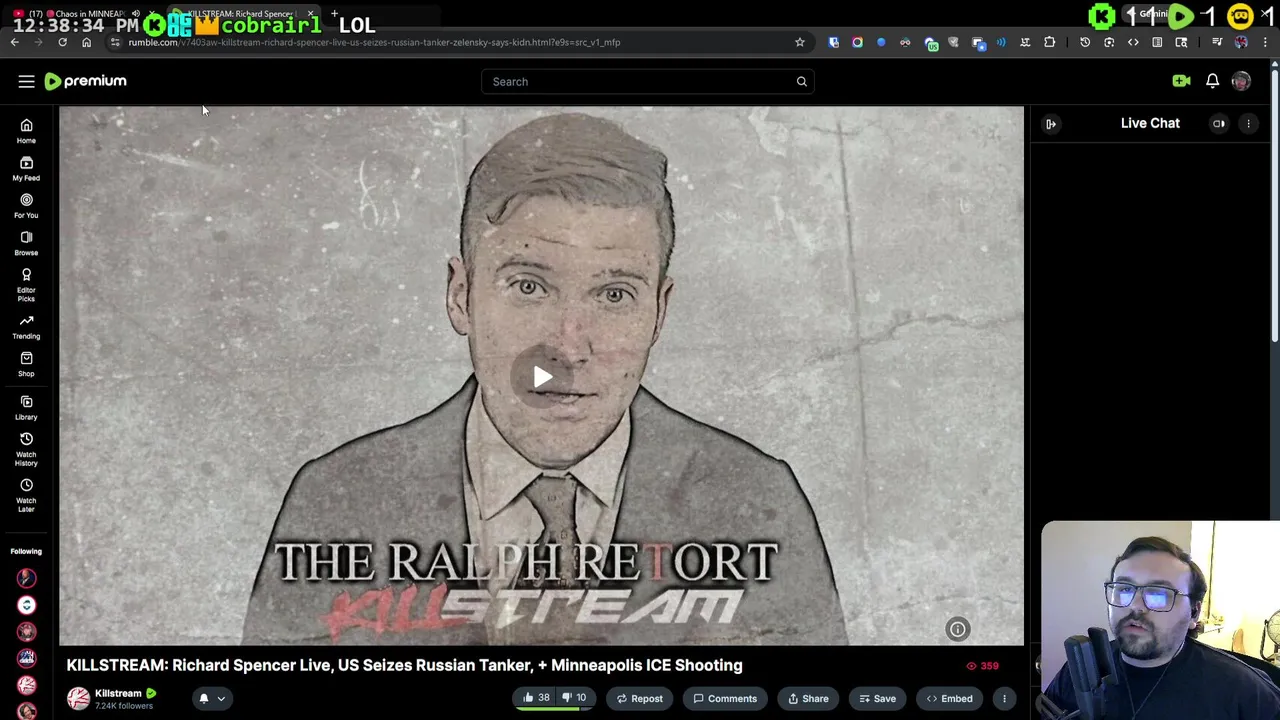The image size is (1280, 720).
Task: Click the Killstream channel avatar
Action: (x=78, y=698)
